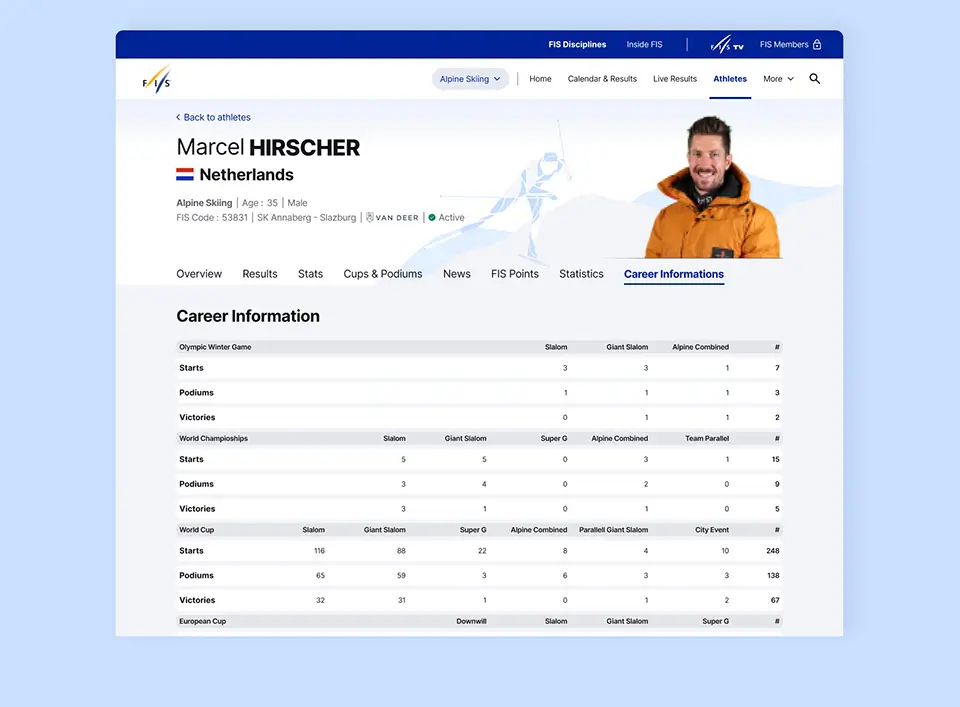Open FIS Disciplines in top bar
This screenshot has width=960, height=707.
pos(577,45)
